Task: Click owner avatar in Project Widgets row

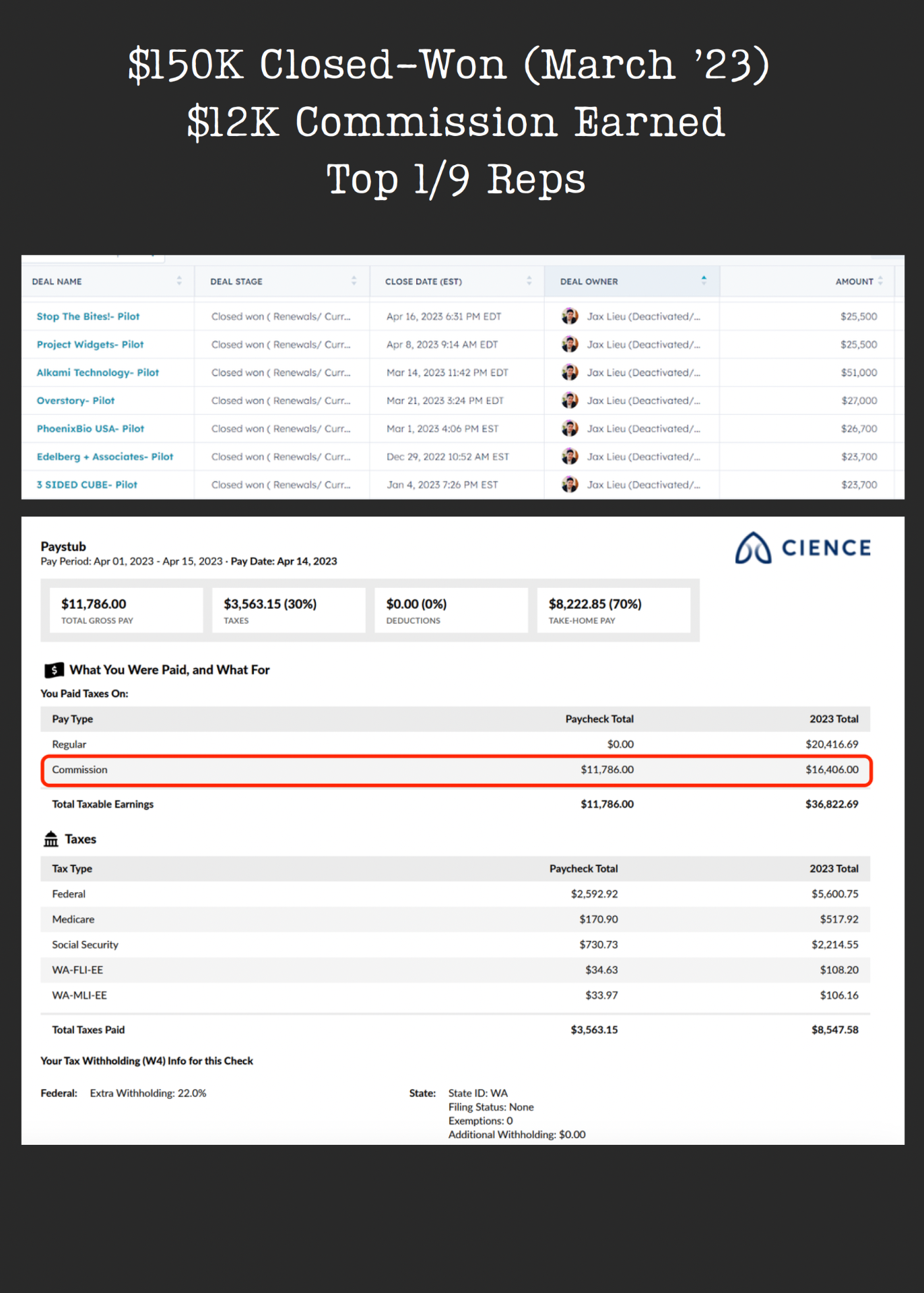Action: (570, 344)
